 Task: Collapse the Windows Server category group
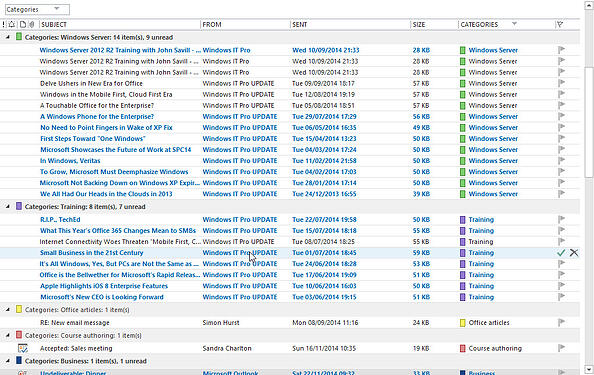(x=8, y=37)
